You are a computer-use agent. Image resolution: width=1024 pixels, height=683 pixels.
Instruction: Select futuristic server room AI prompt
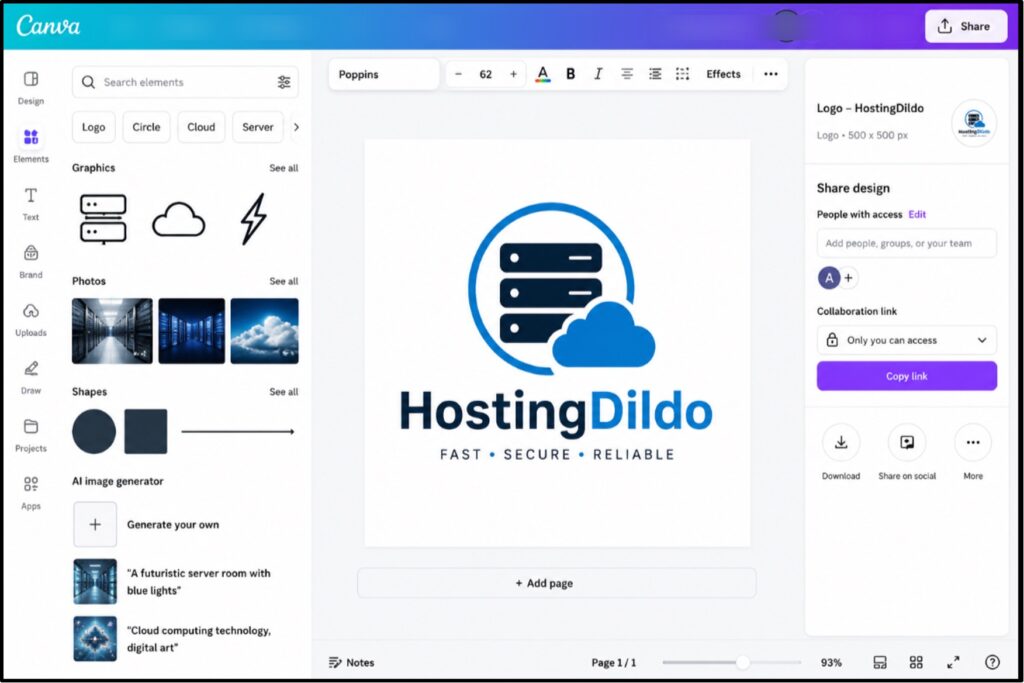pyautogui.click(x=172, y=582)
